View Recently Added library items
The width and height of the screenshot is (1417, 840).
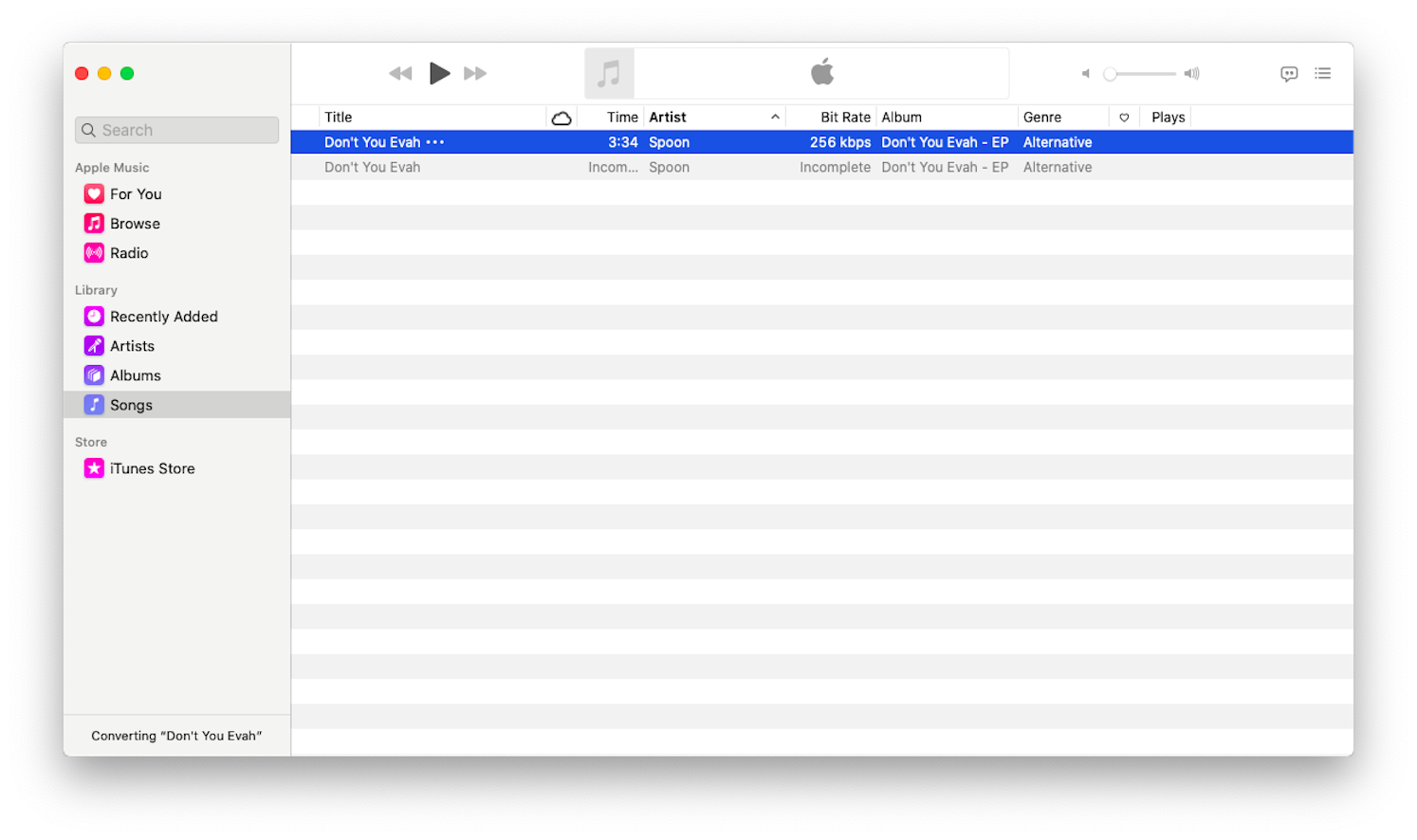pos(163,316)
